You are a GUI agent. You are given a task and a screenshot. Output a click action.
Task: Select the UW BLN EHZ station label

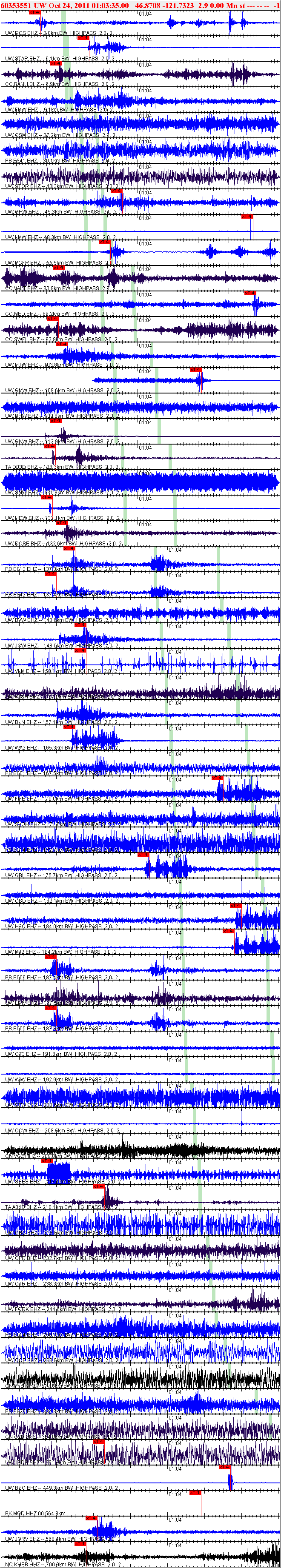(61, 723)
